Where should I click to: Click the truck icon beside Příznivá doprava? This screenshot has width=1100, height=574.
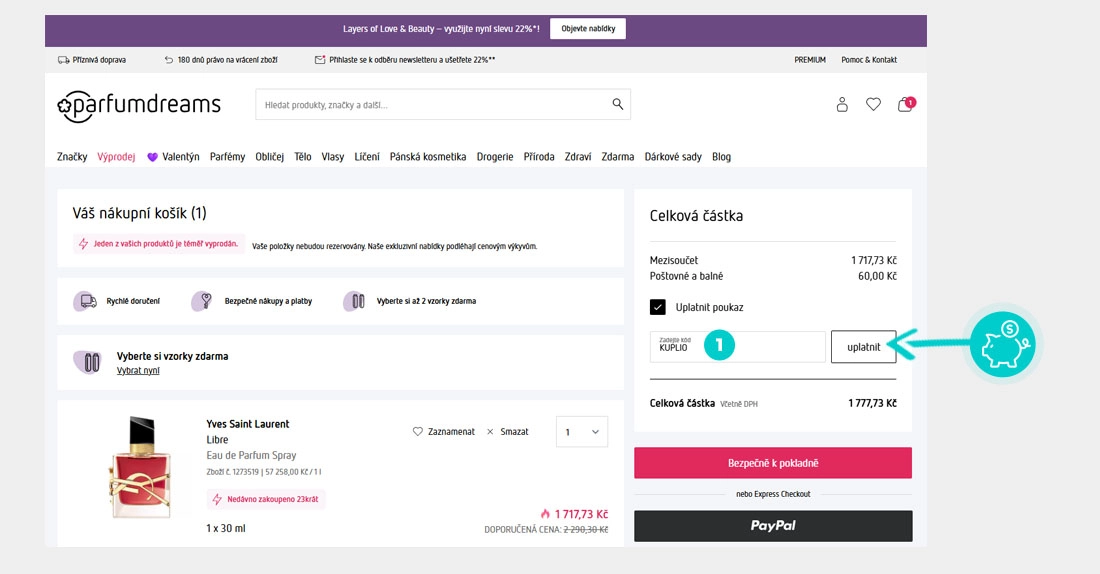pyautogui.click(x=63, y=60)
